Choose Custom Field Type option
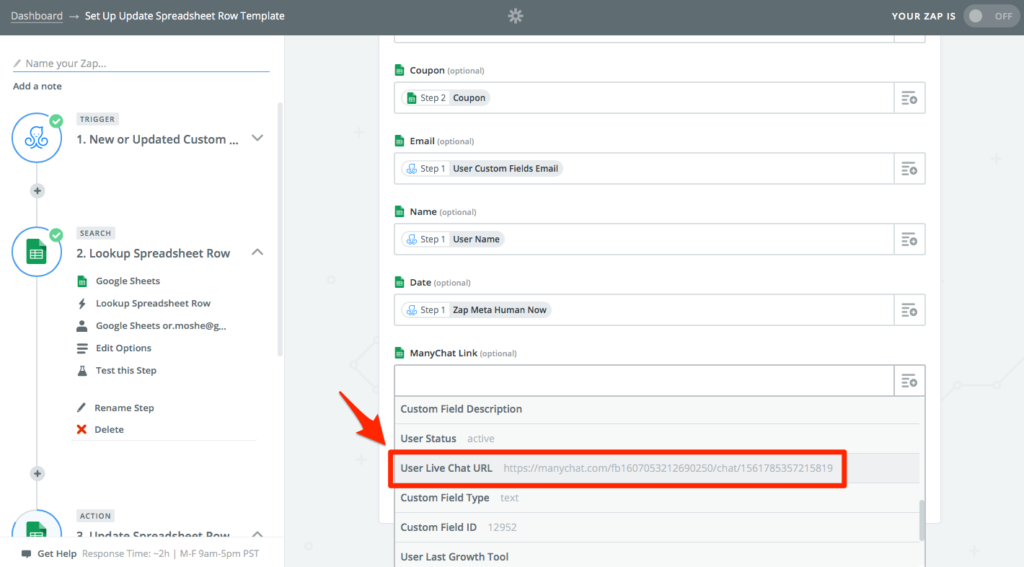This screenshot has width=1024, height=567. pos(657,498)
